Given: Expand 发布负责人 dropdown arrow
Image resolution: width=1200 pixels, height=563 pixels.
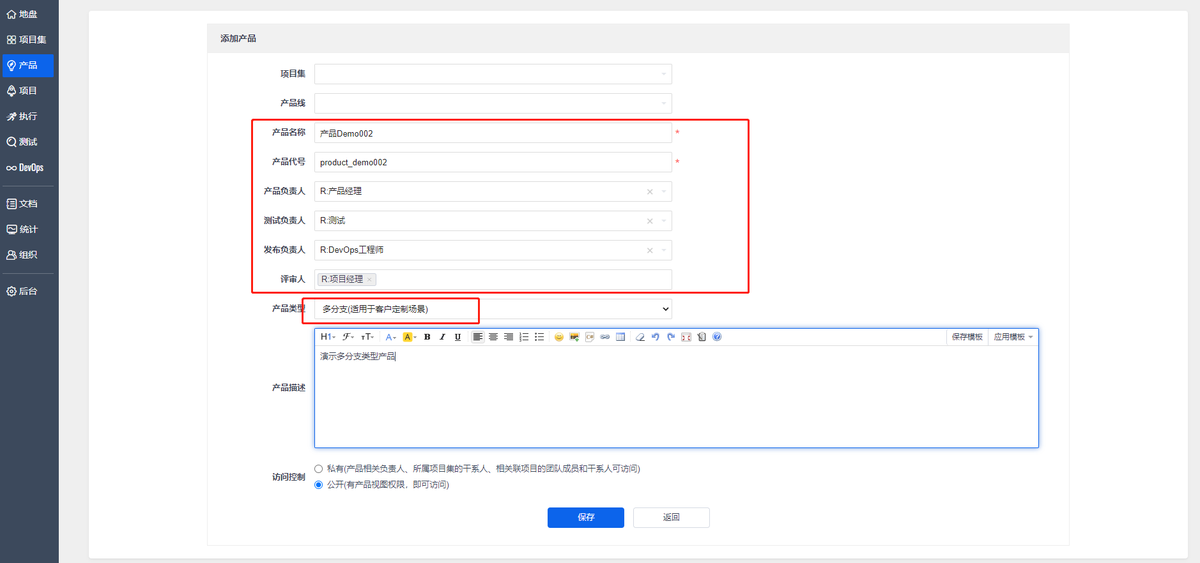Looking at the screenshot, I should point(664,250).
